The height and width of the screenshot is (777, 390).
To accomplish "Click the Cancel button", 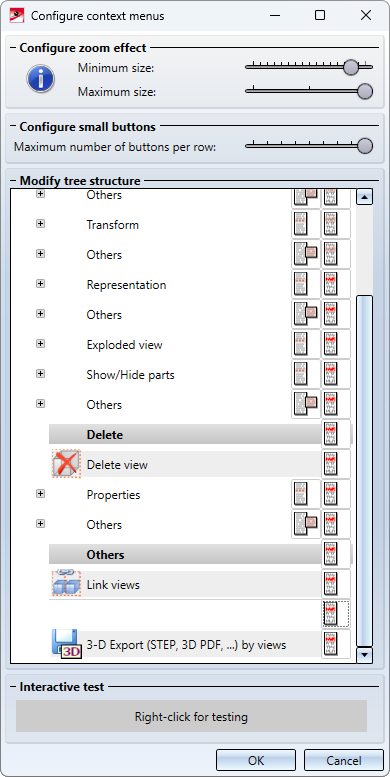I will pos(343,761).
